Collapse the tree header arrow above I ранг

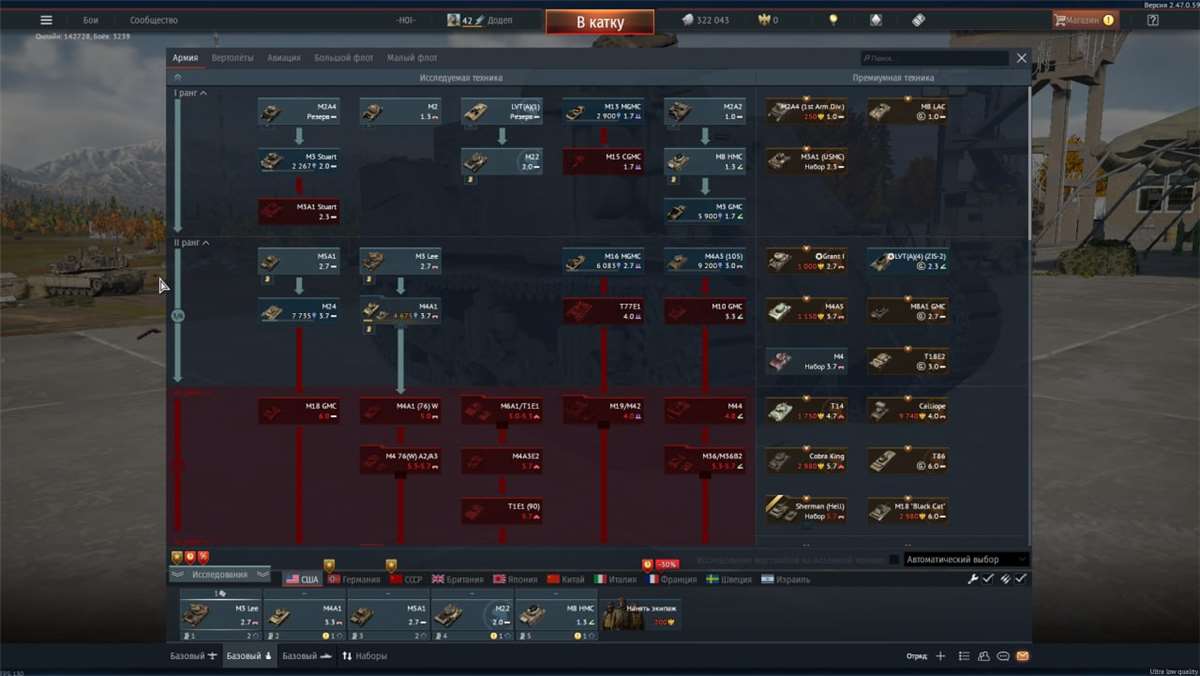pyautogui.click(x=178, y=77)
